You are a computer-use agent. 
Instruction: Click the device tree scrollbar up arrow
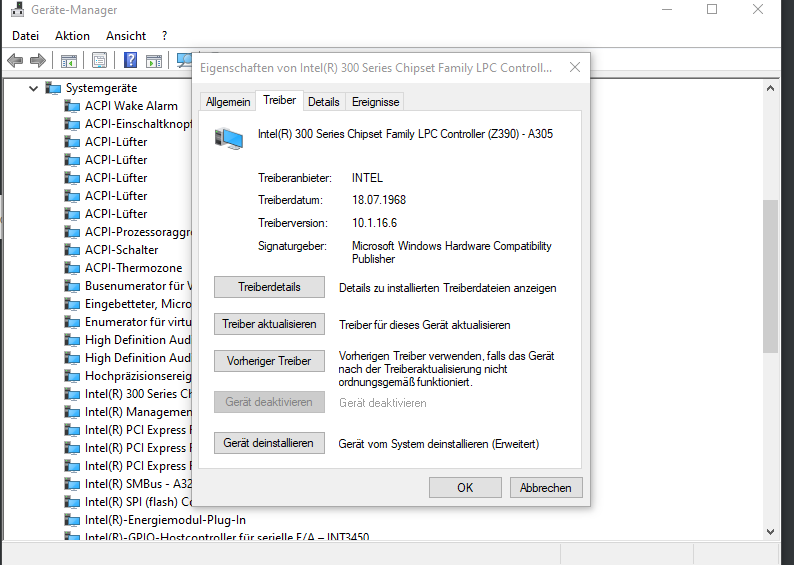[x=770, y=89]
